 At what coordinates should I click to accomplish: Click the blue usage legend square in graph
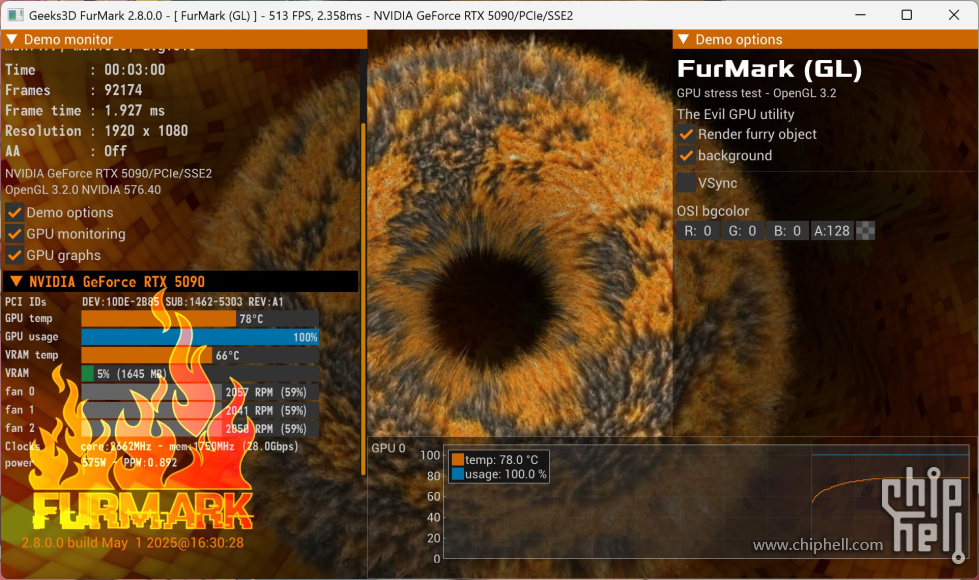pyautogui.click(x=458, y=474)
